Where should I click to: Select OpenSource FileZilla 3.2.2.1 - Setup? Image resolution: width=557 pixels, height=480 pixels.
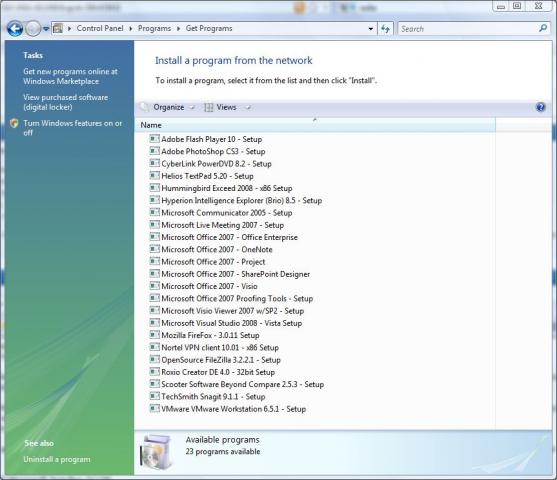coord(221,360)
